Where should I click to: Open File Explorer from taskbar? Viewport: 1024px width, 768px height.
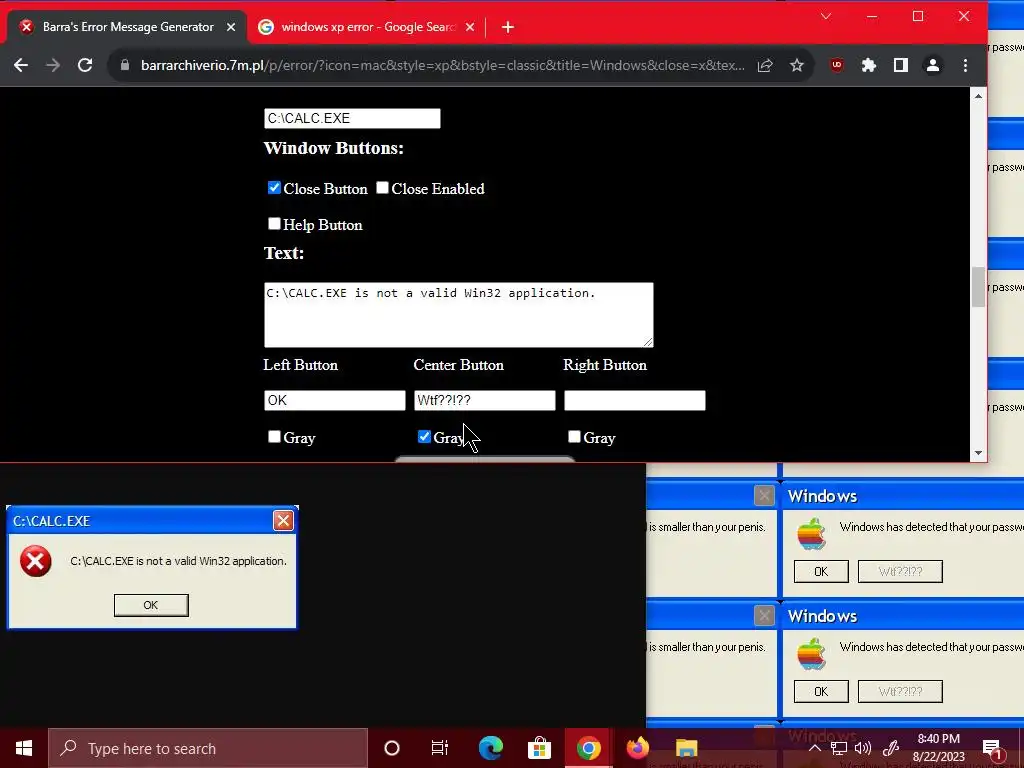(x=686, y=748)
